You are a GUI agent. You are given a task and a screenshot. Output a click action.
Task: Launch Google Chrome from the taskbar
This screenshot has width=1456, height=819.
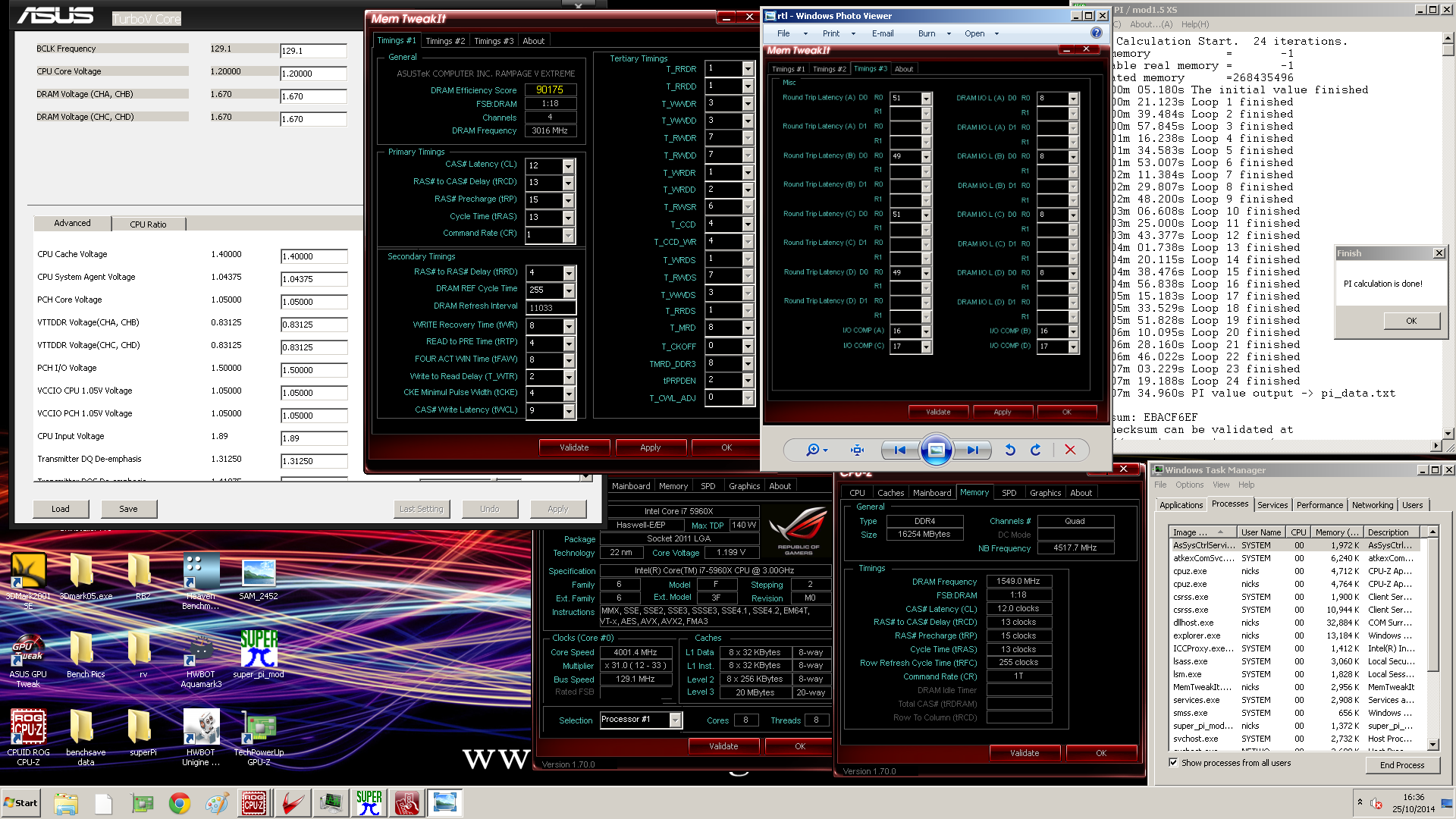180,803
